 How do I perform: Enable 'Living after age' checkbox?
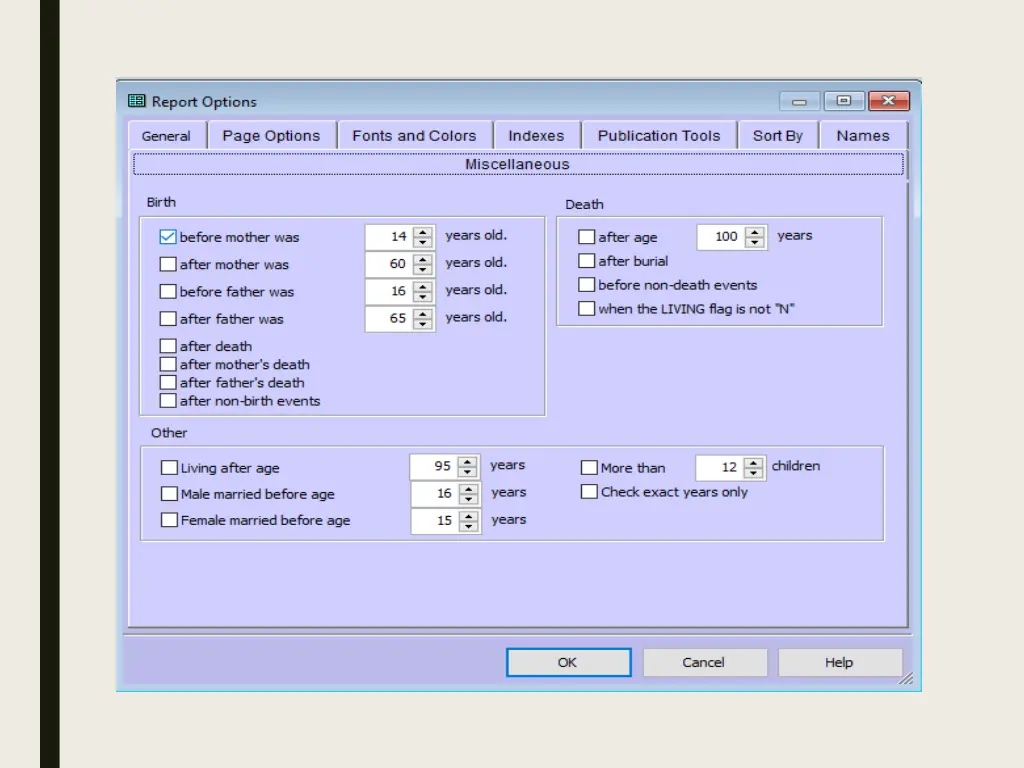point(169,468)
